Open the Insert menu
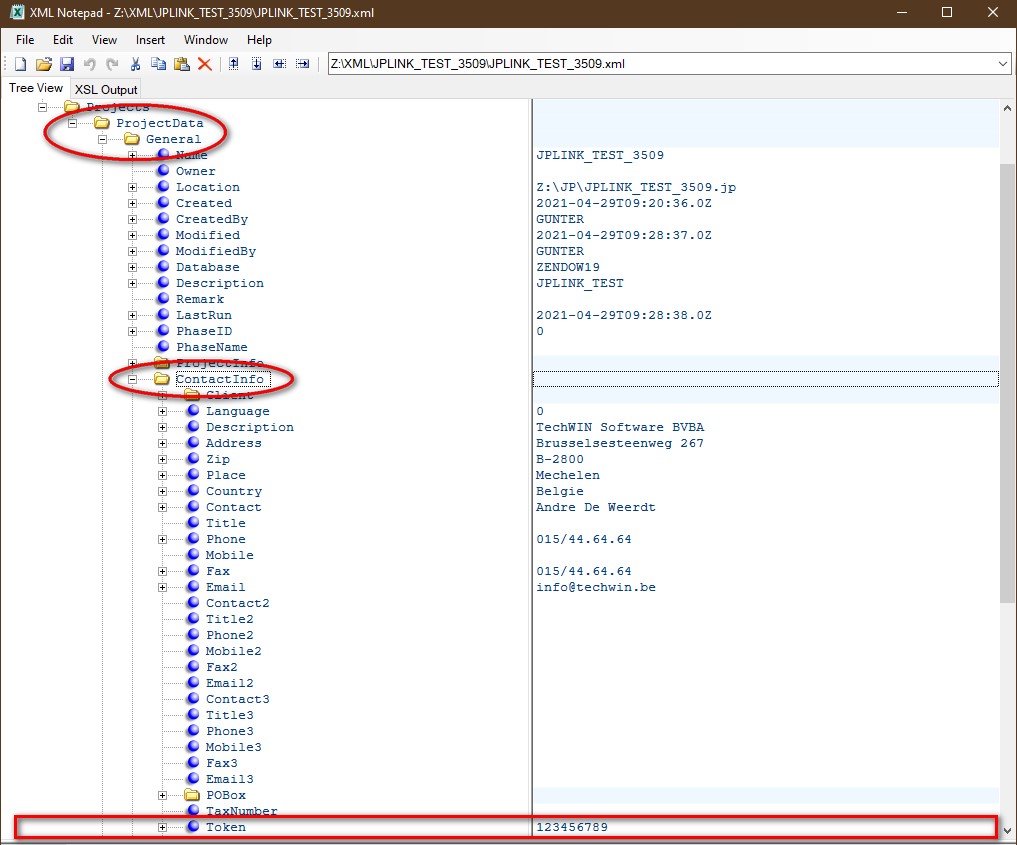This screenshot has width=1017, height=845. (x=150, y=40)
